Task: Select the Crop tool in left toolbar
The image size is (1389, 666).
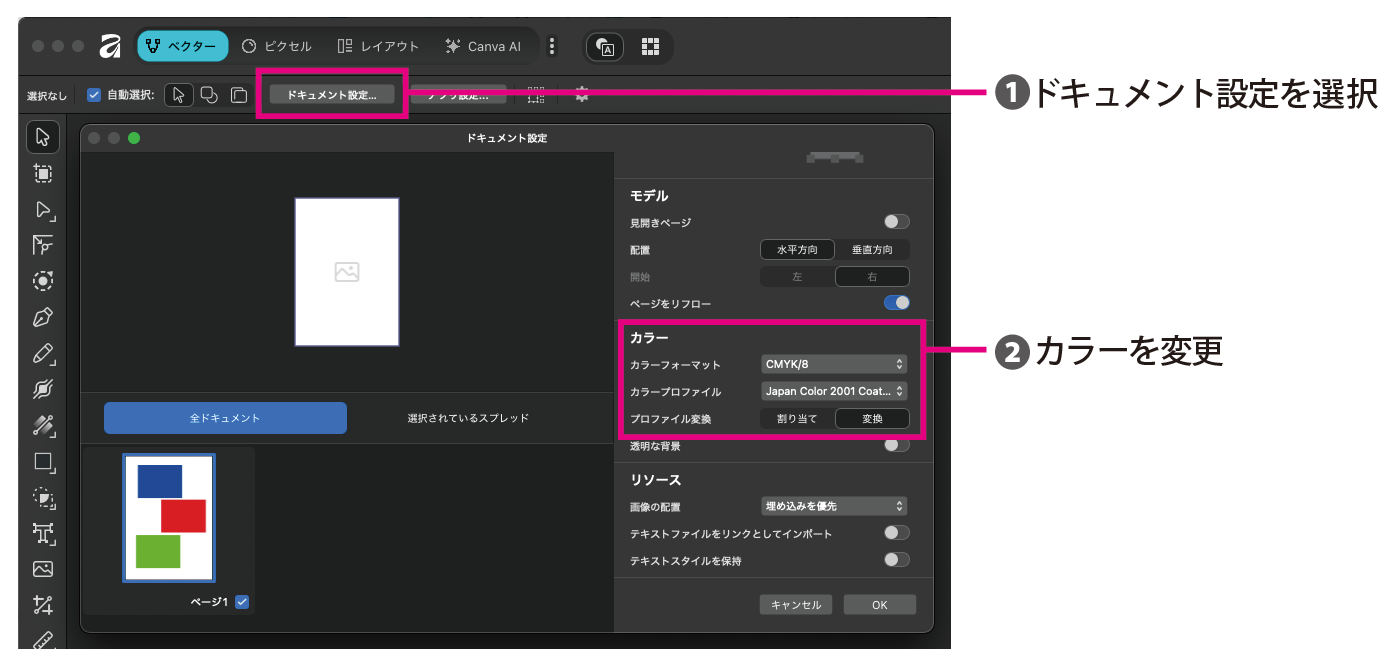Action: (42, 605)
